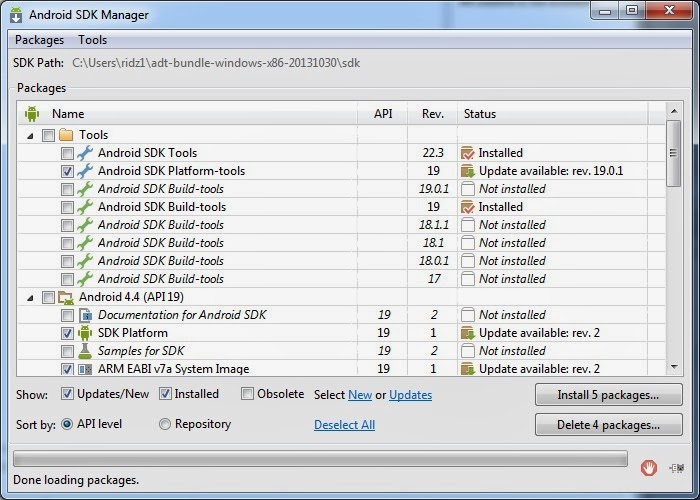
Task: Click the packages list scrollbar thumb
Action: pyautogui.click(x=674, y=153)
